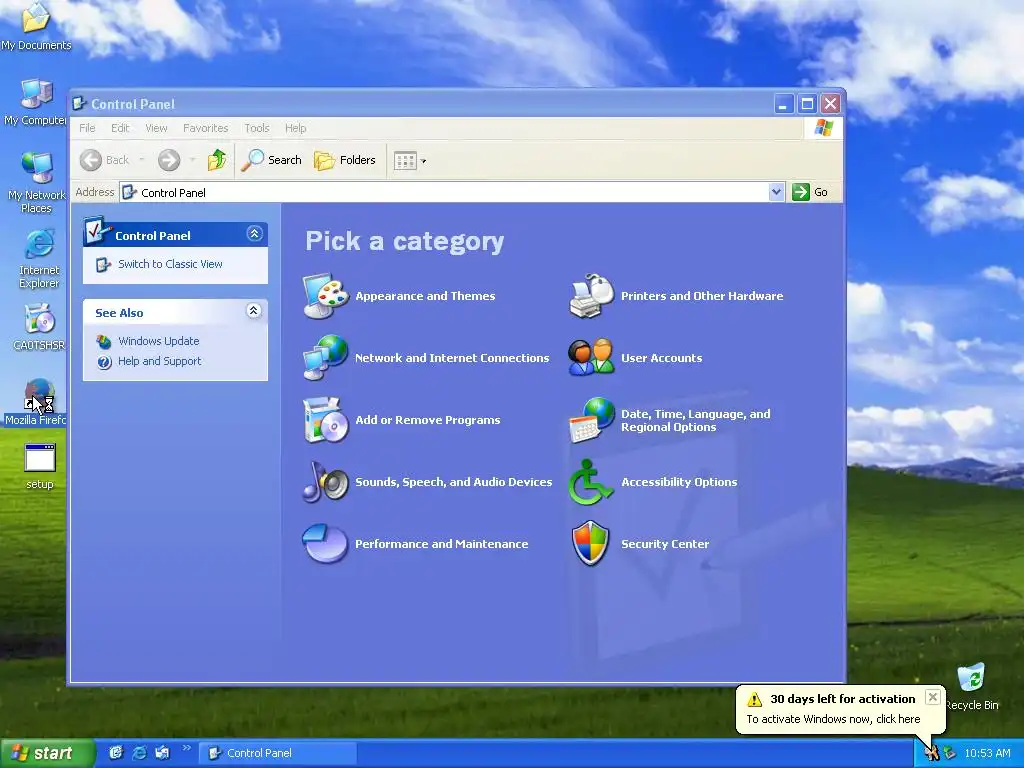Open Printers and Other Hardware icon

[x=592, y=296]
